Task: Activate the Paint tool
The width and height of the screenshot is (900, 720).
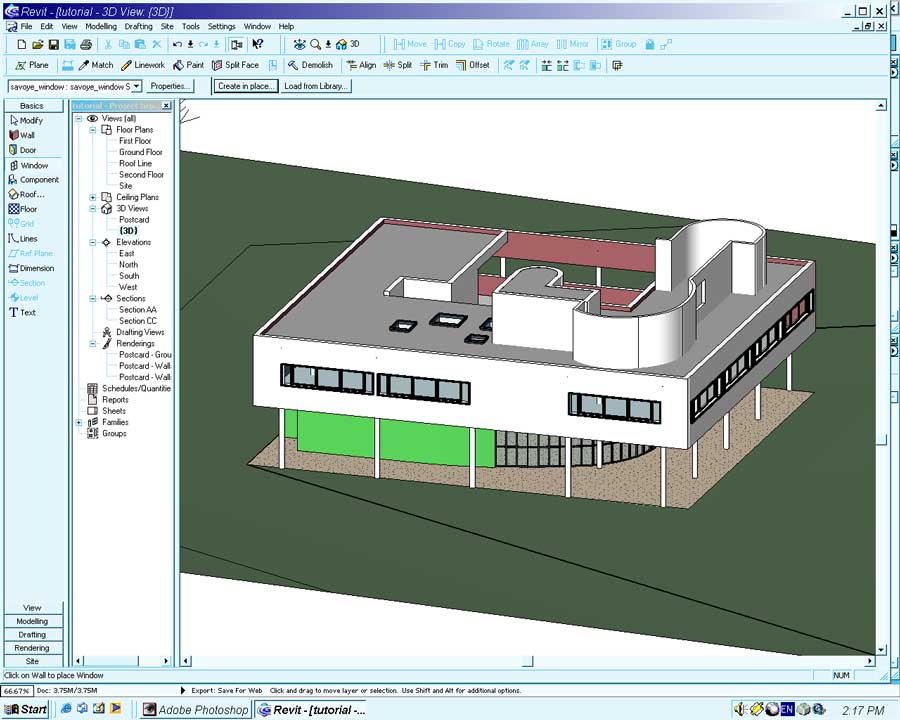Action: click(189, 65)
